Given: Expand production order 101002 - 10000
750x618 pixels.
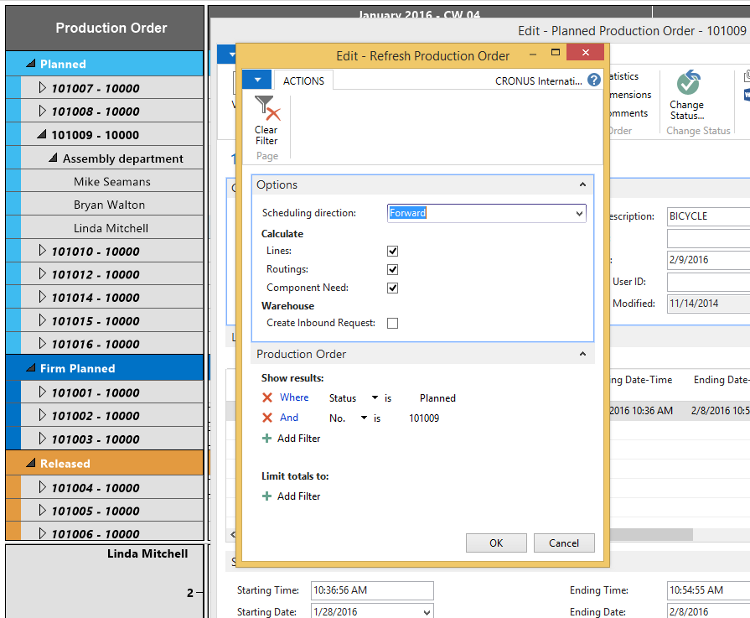Looking at the screenshot, I should click(x=42, y=415).
